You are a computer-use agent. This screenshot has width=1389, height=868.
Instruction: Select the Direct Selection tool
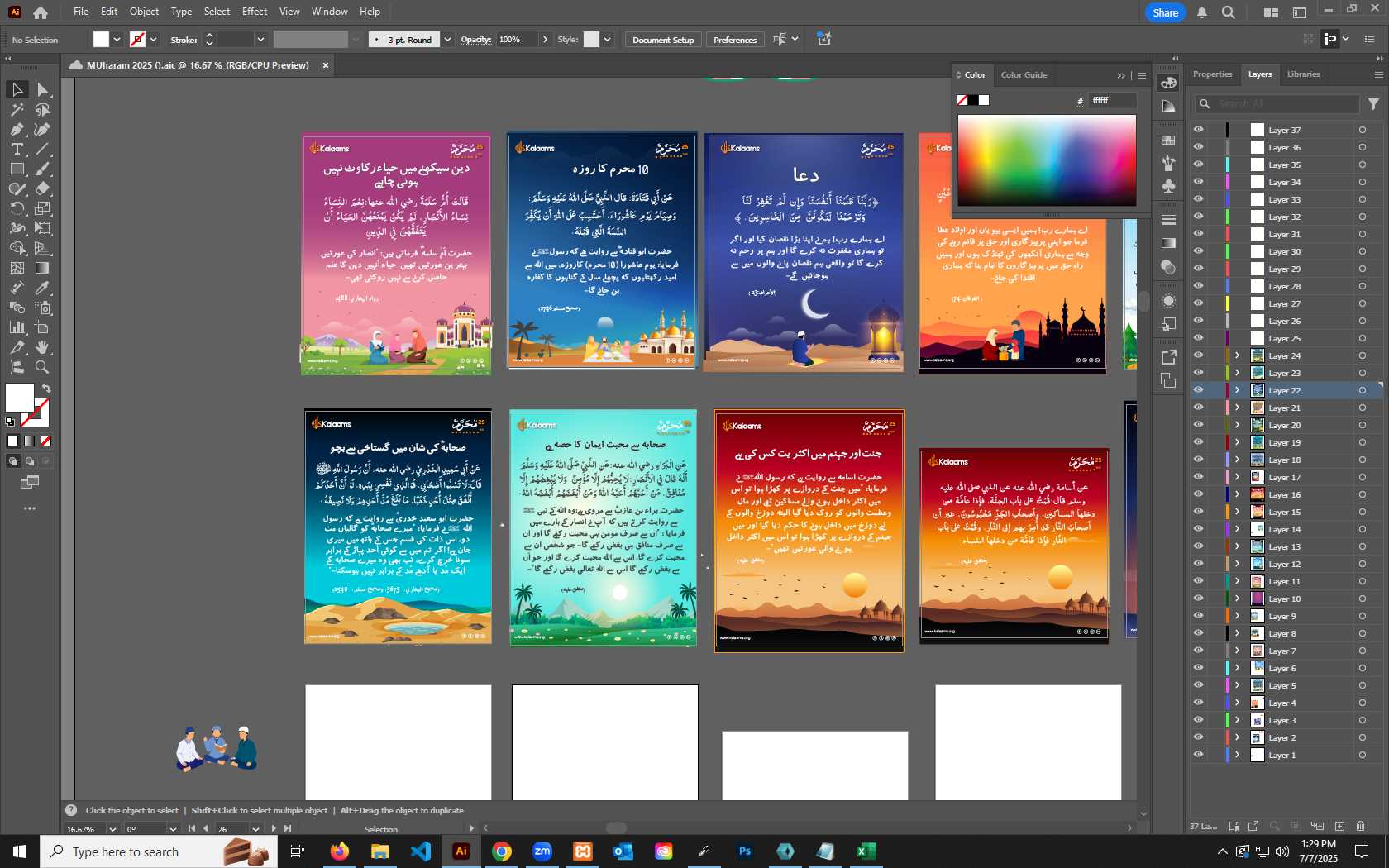point(42,89)
